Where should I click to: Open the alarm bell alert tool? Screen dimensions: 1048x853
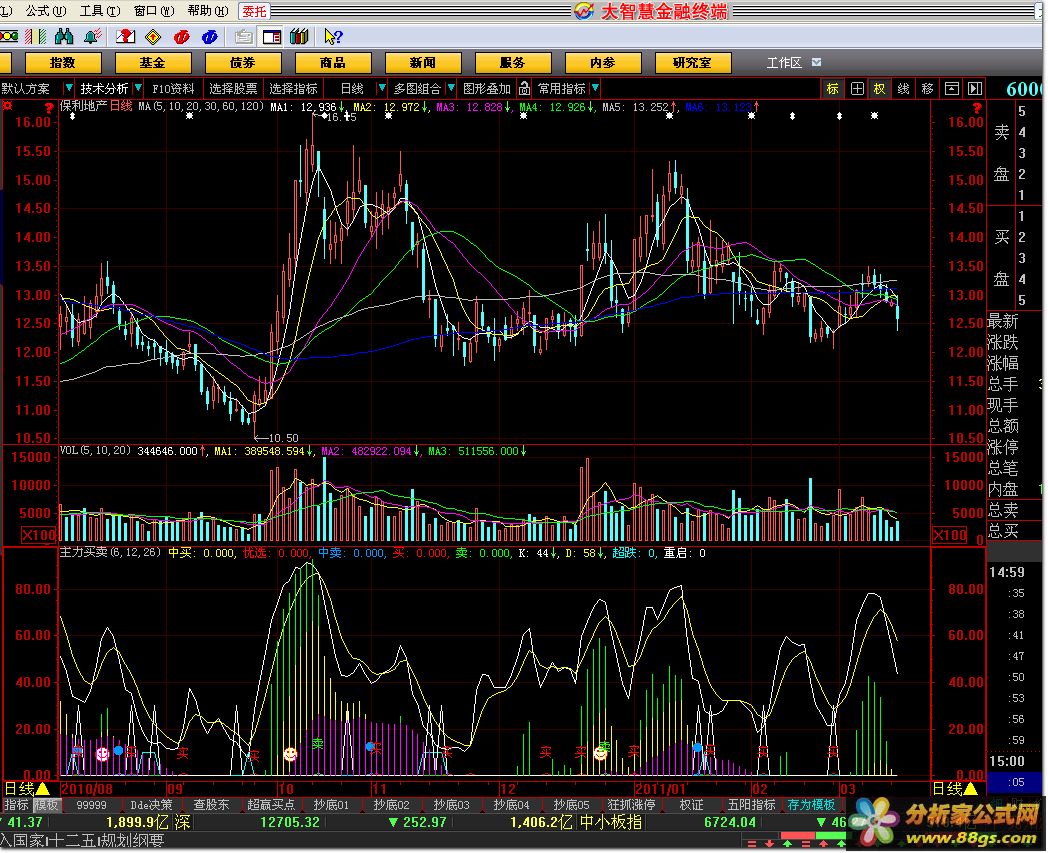(92, 37)
